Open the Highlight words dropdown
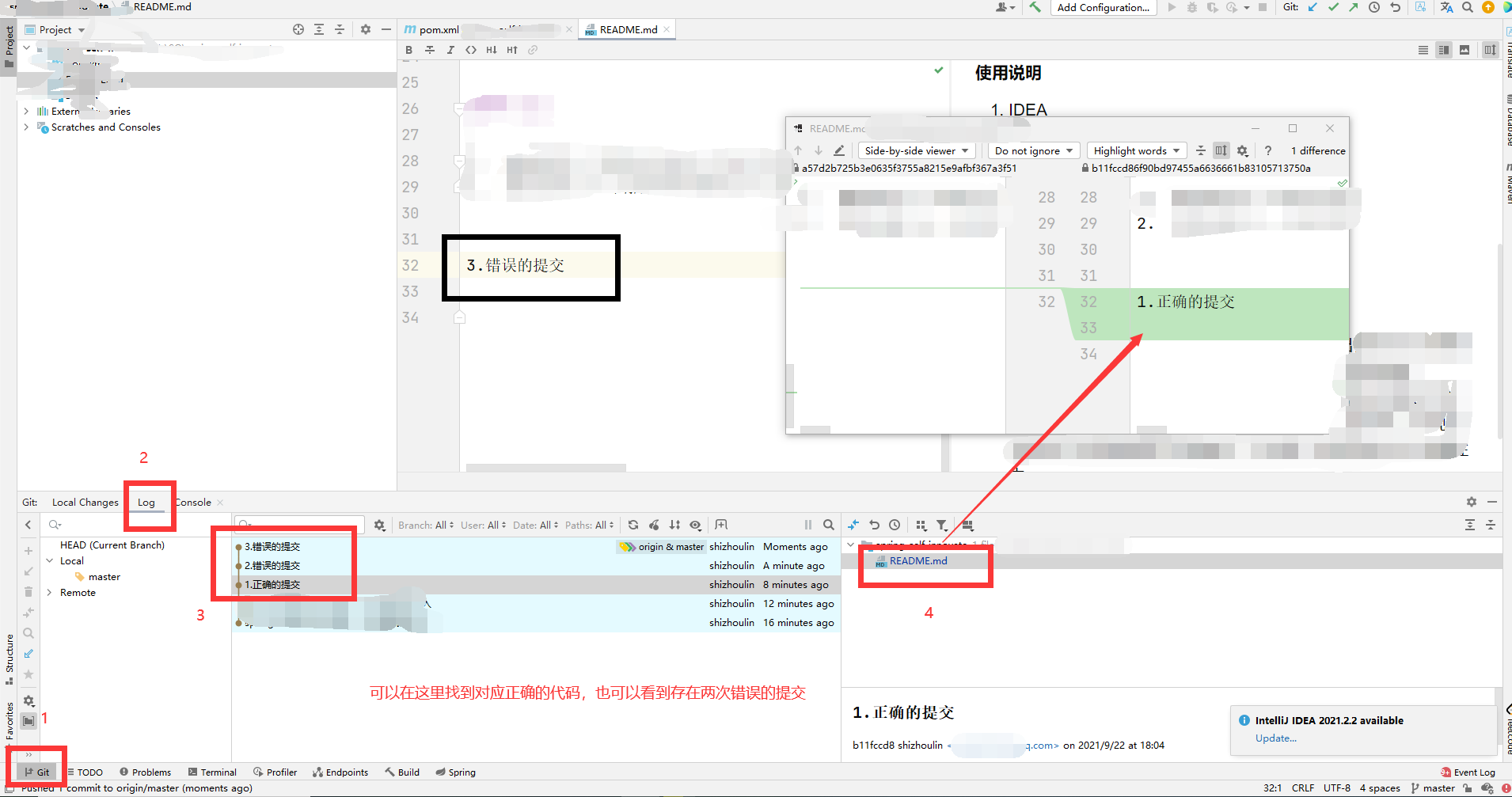This screenshot has height=797, width=1512. tap(1137, 150)
